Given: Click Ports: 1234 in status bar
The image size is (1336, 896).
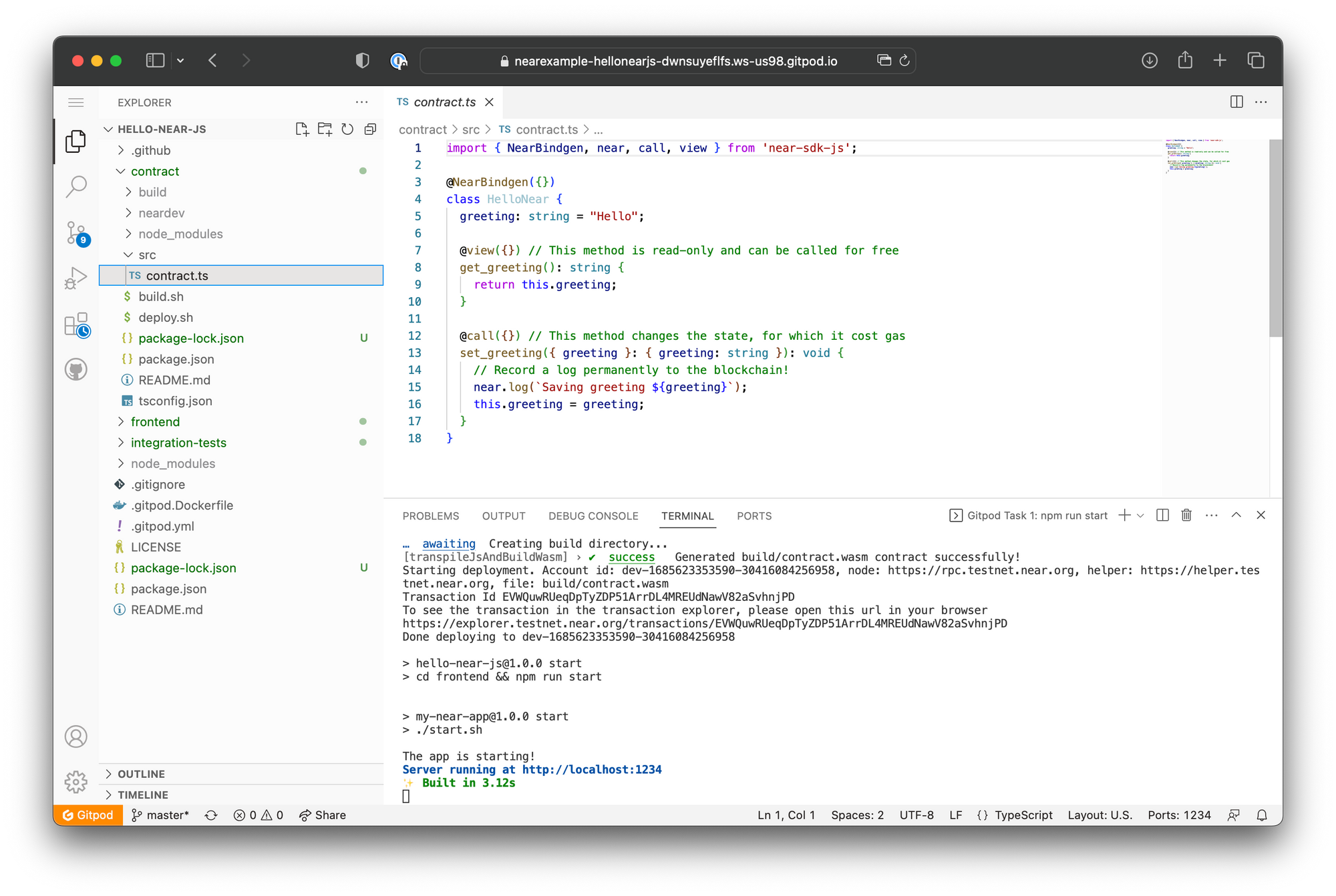Looking at the screenshot, I should 1179,815.
